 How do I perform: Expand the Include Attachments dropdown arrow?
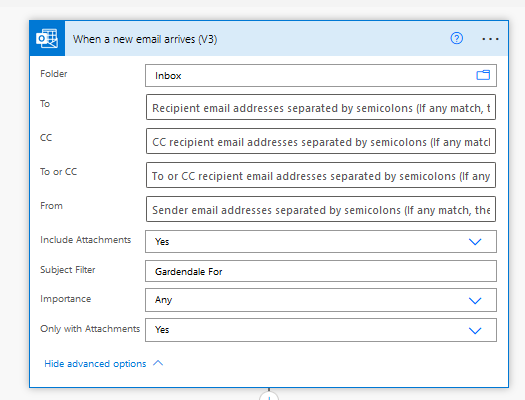tap(475, 242)
